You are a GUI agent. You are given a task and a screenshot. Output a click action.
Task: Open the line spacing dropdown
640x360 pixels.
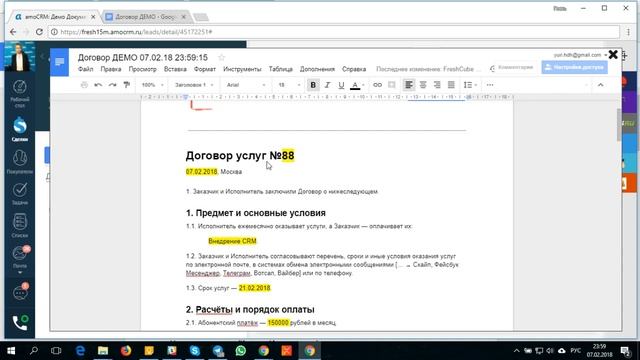[470, 85]
